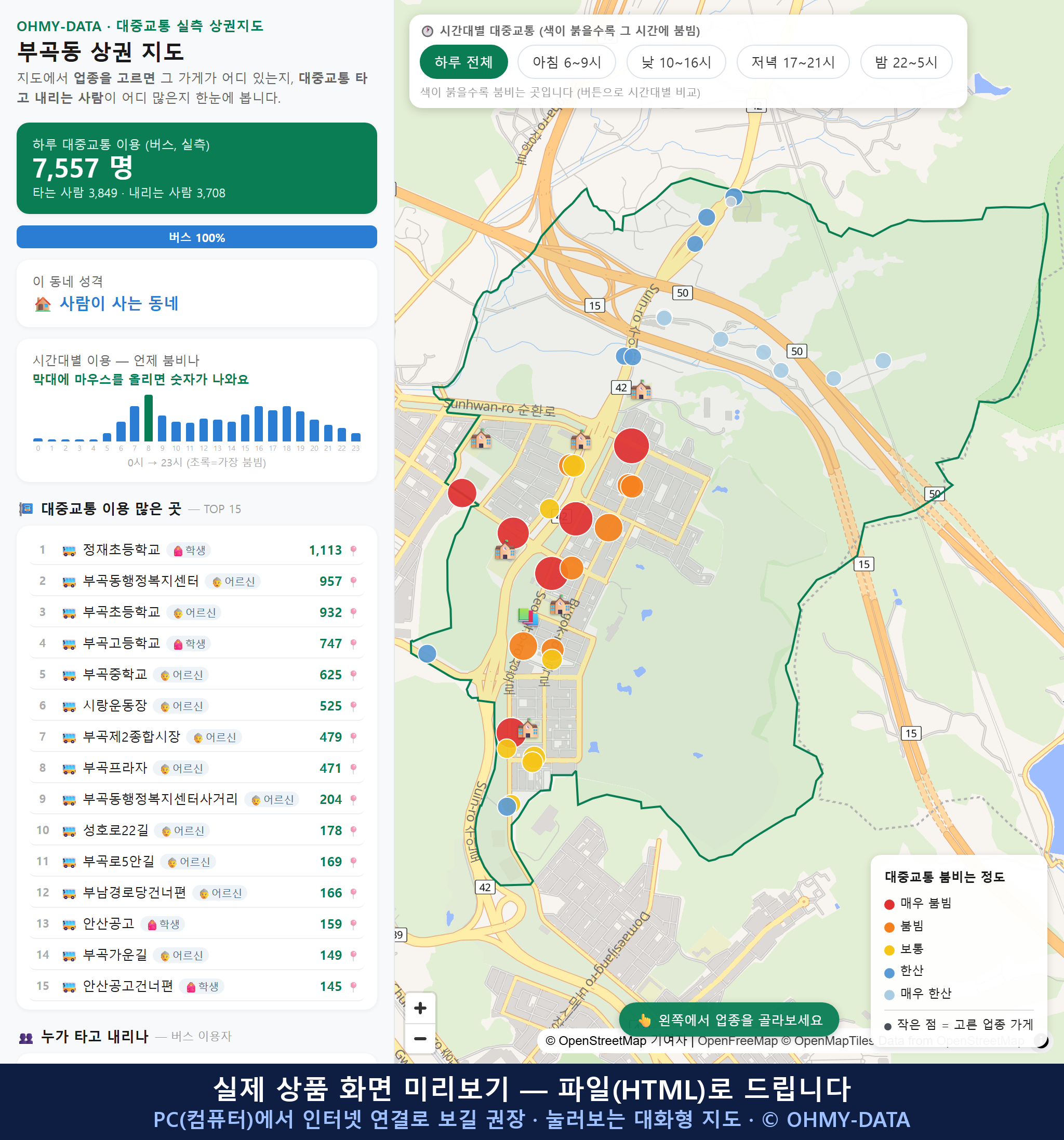Zoom out the map with minus button

point(420,1038)
